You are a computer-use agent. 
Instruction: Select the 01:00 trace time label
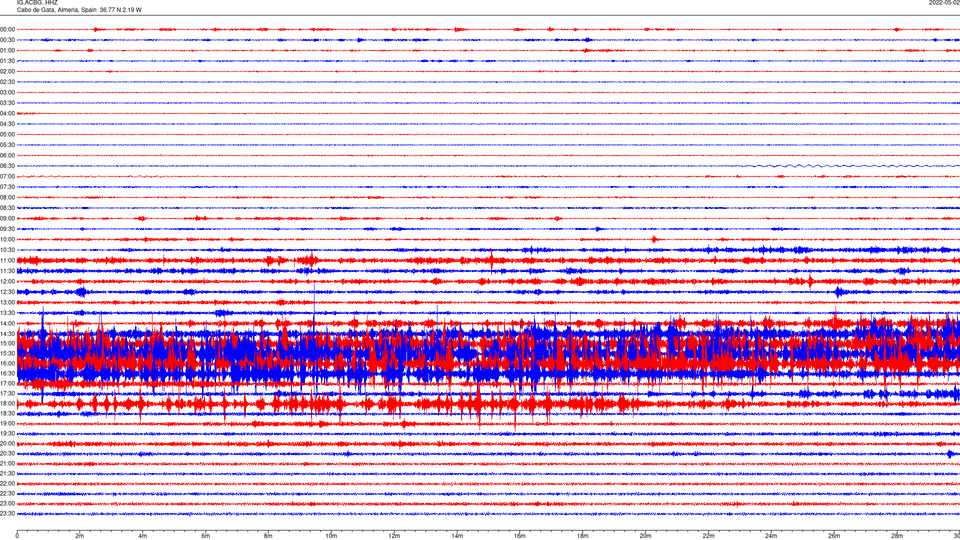(x=7, y=51)
